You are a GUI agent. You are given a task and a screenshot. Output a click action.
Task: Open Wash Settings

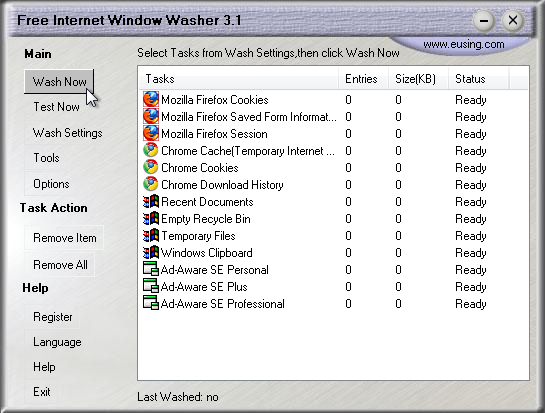point(67,133)
